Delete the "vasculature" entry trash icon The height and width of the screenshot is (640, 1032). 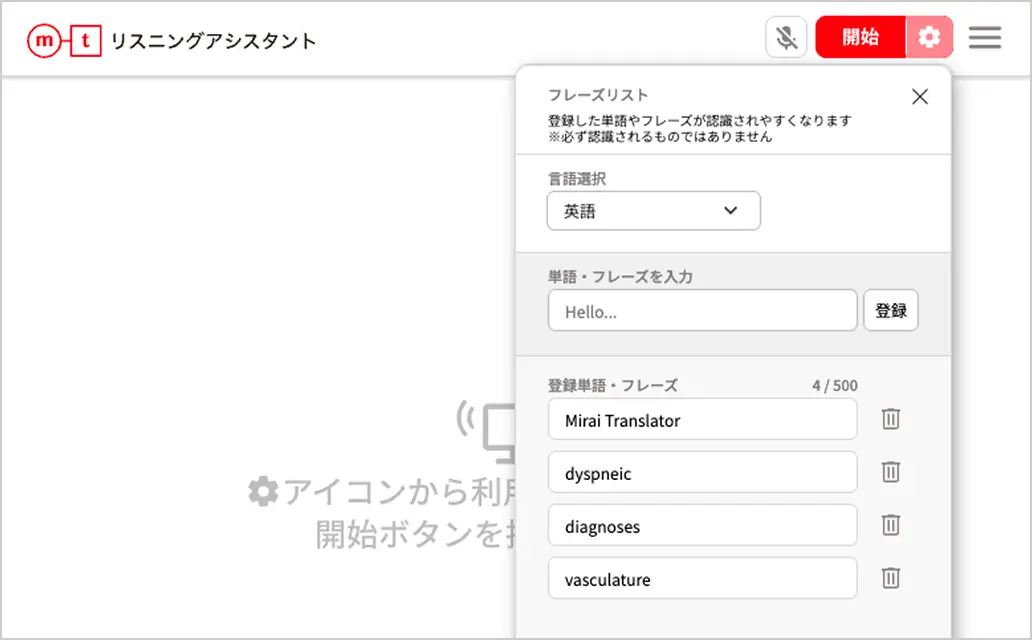click(890, 578)
